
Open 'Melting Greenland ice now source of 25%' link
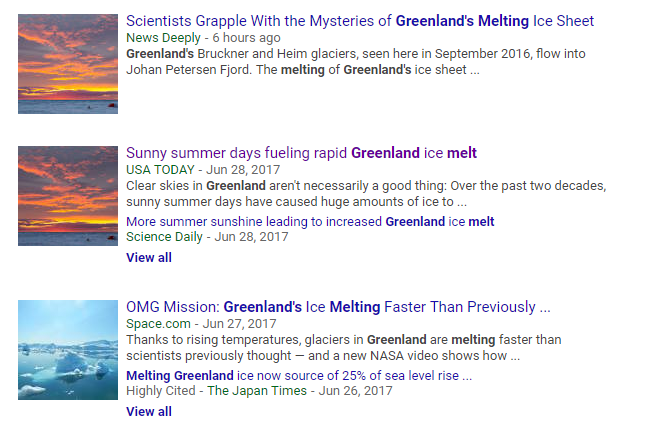pos(299,375)
